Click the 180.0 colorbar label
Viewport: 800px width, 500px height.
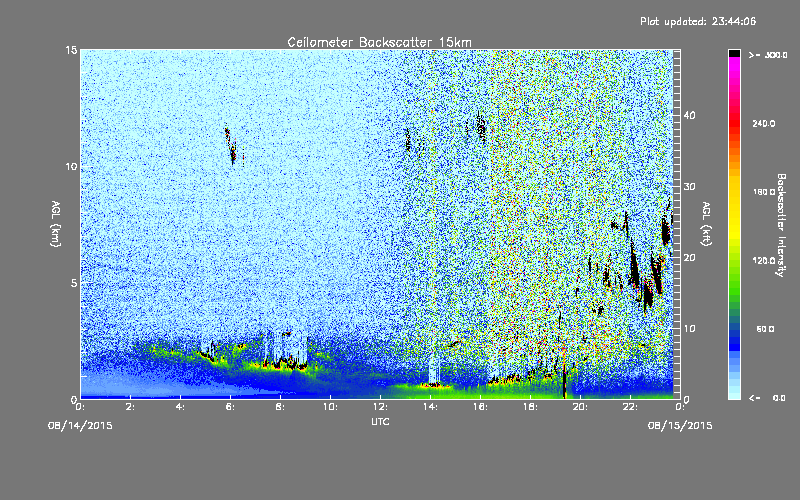tap(764, 192)
